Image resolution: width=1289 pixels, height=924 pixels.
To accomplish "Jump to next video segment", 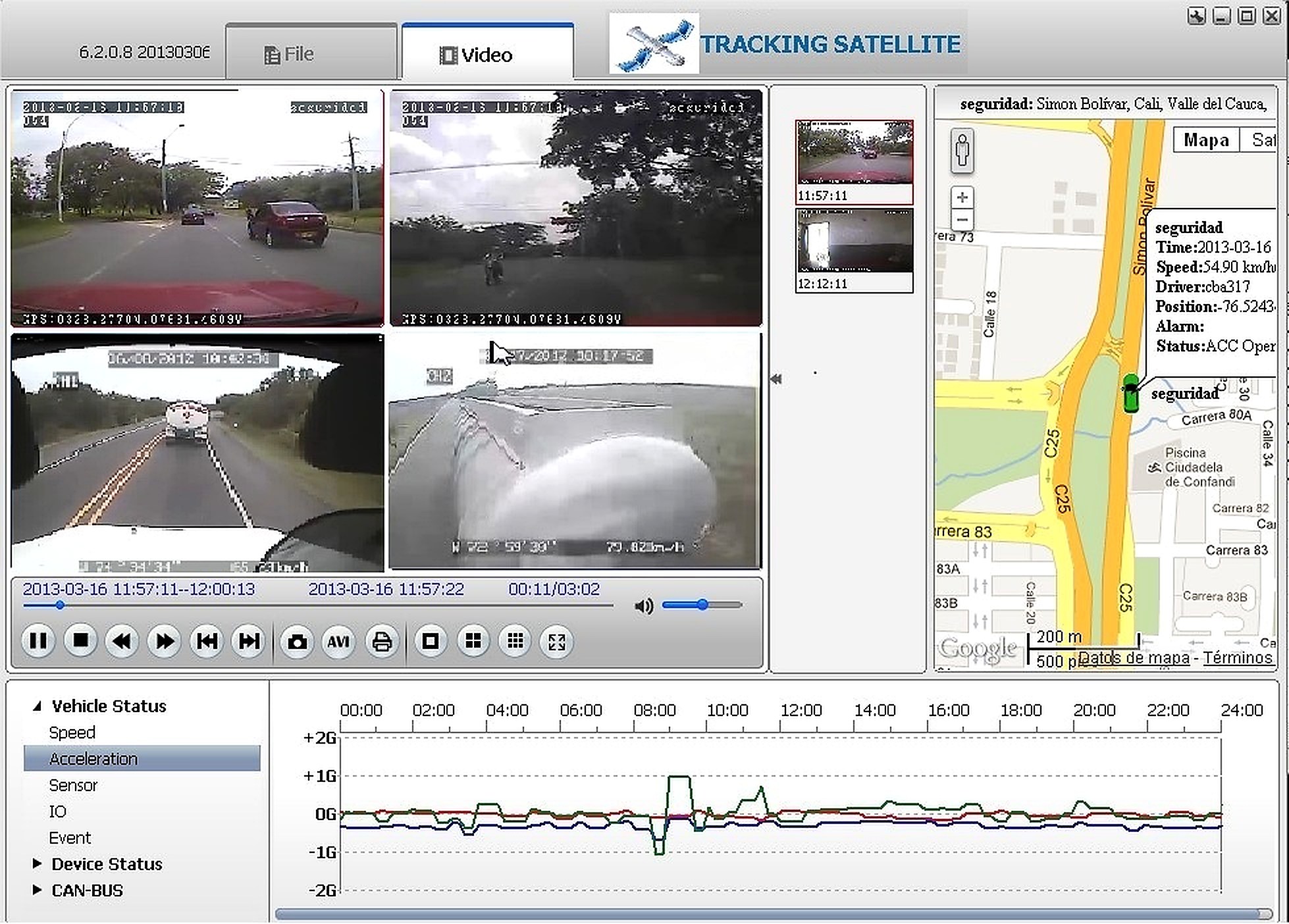I will pos(249,641).
